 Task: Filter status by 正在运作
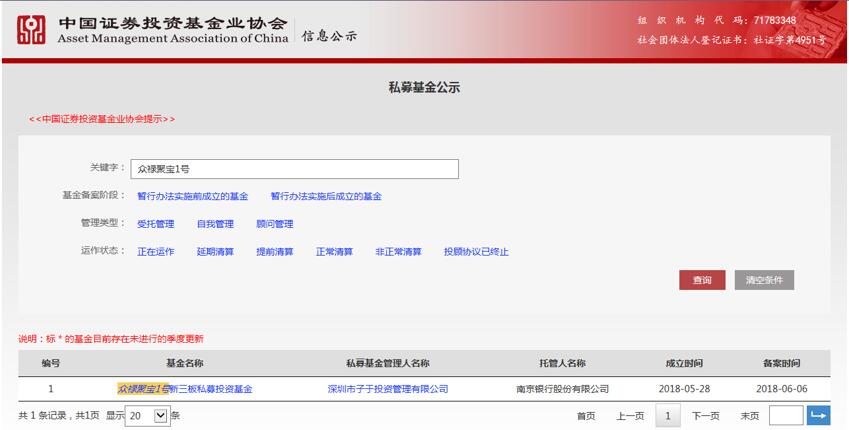click(x=155, y=252)
